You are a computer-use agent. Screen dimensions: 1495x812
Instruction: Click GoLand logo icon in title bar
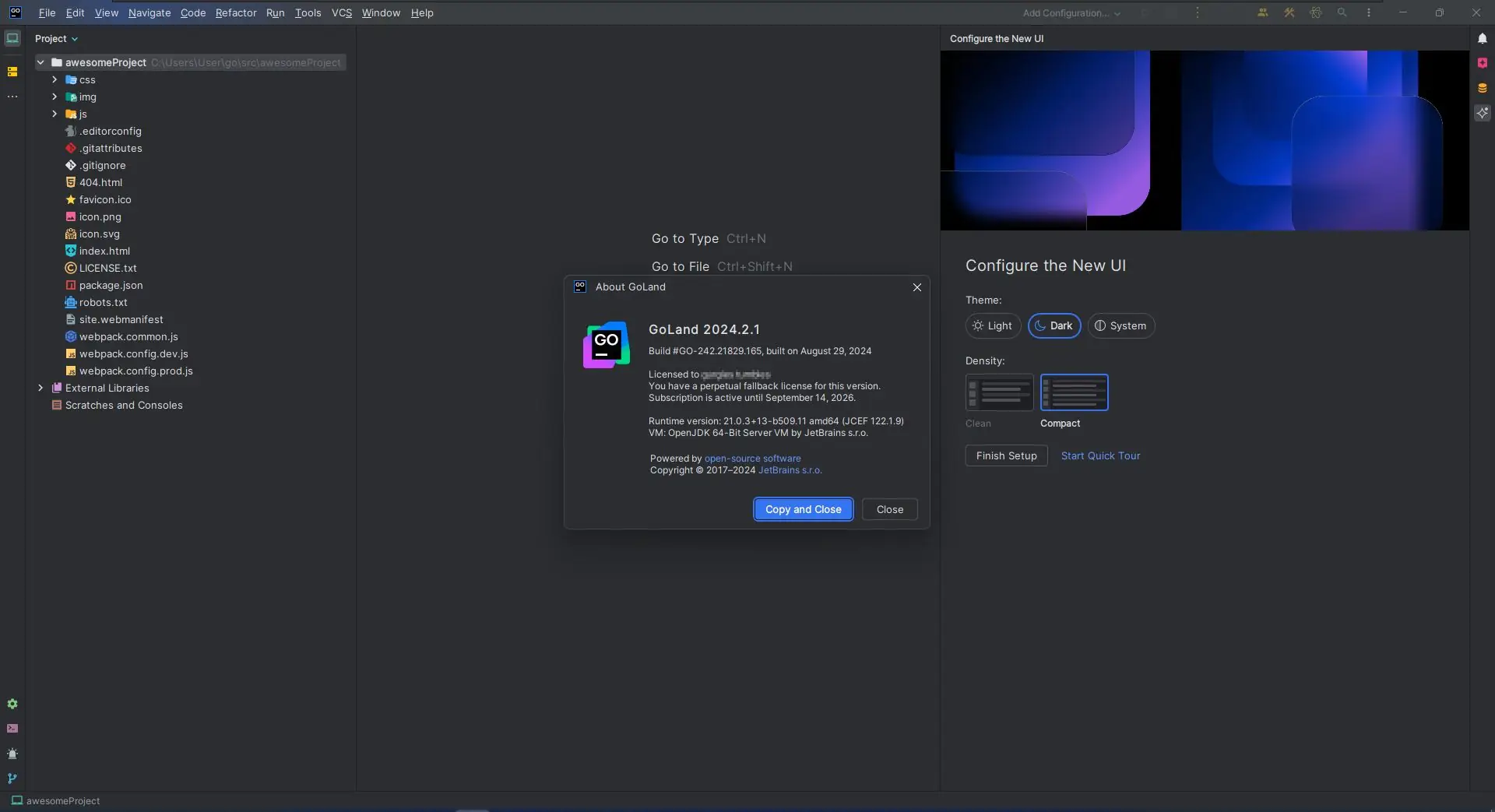(15, 12)
